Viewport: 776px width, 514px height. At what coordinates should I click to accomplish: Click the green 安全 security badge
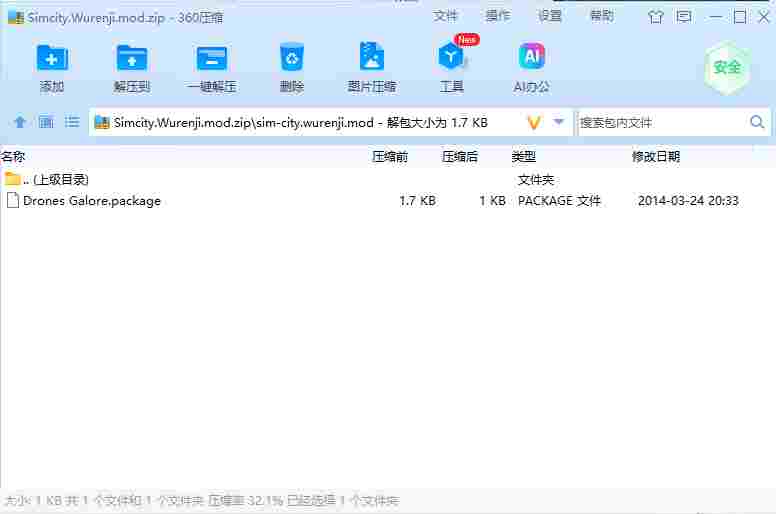click(x=727, y=68)
